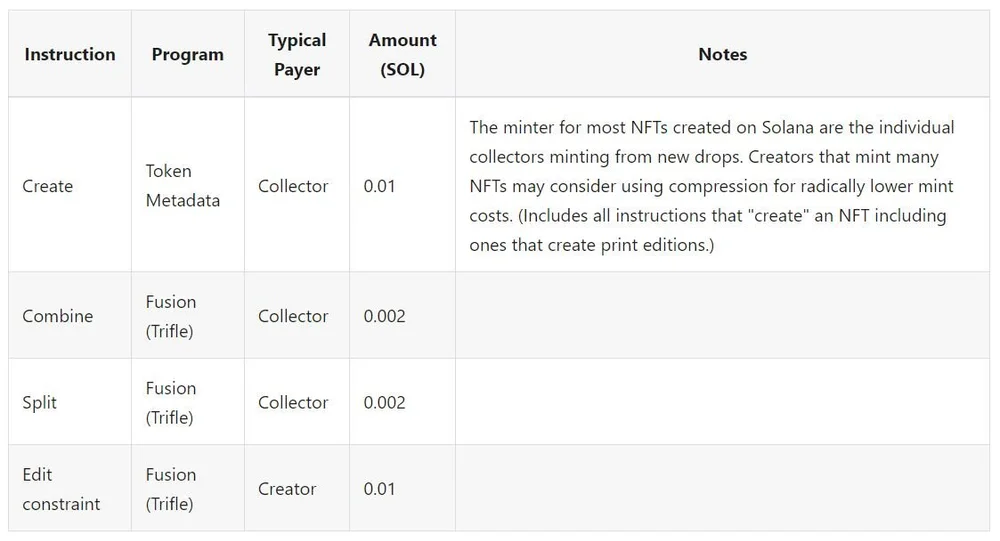This screenshot has height=541, width=1000.
Task: Select Collector payer in Create row
Action: coord(293,186)
